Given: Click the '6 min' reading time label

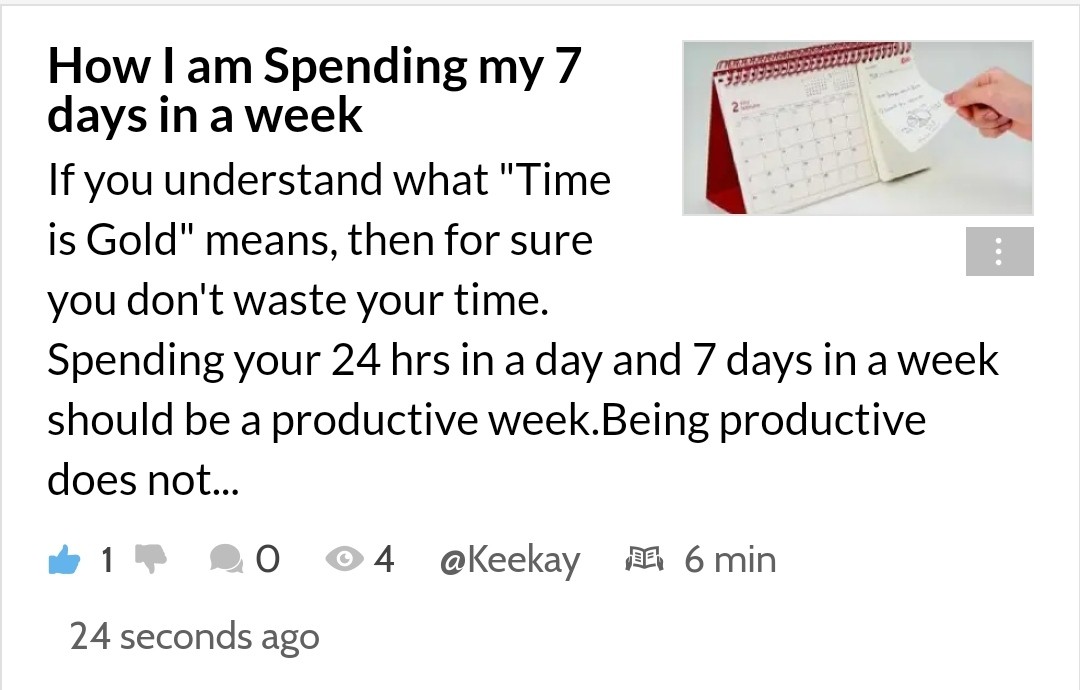Looking at the screenshot, I should coord(730,559).
